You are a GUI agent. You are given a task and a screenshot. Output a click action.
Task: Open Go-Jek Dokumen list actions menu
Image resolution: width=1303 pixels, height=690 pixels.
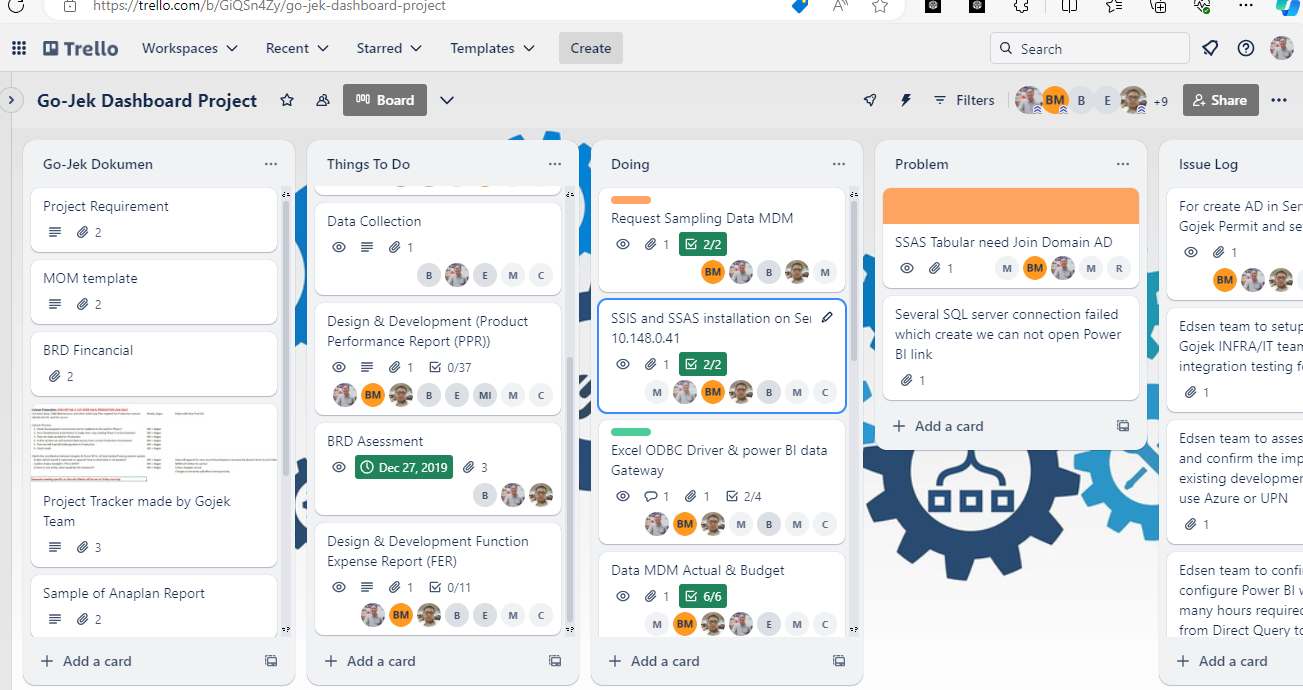click(x=271, y=164)
